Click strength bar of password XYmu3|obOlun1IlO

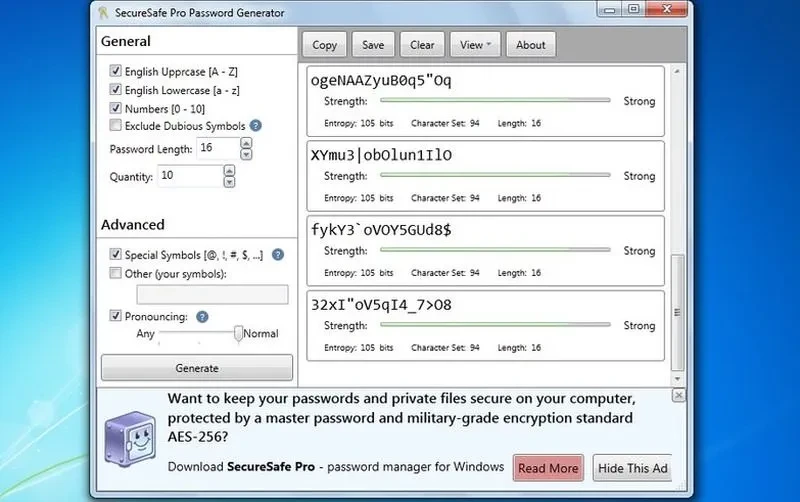coord(495,175)
